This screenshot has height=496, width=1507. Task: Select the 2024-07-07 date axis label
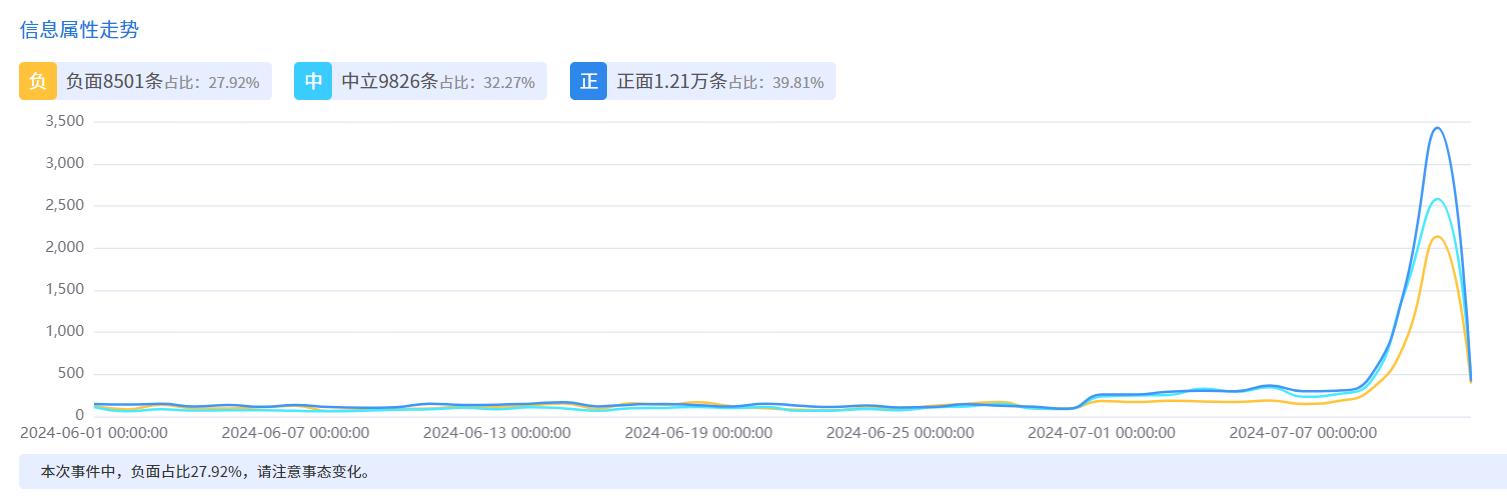[1303, 433]
